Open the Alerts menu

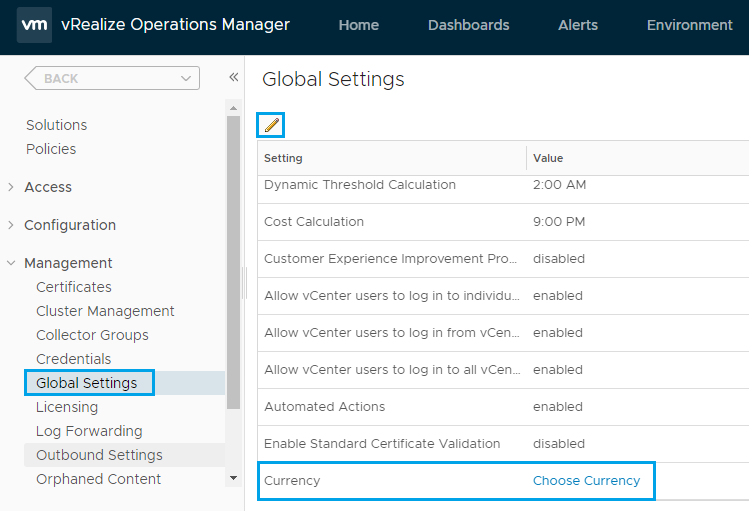(578, 25)
